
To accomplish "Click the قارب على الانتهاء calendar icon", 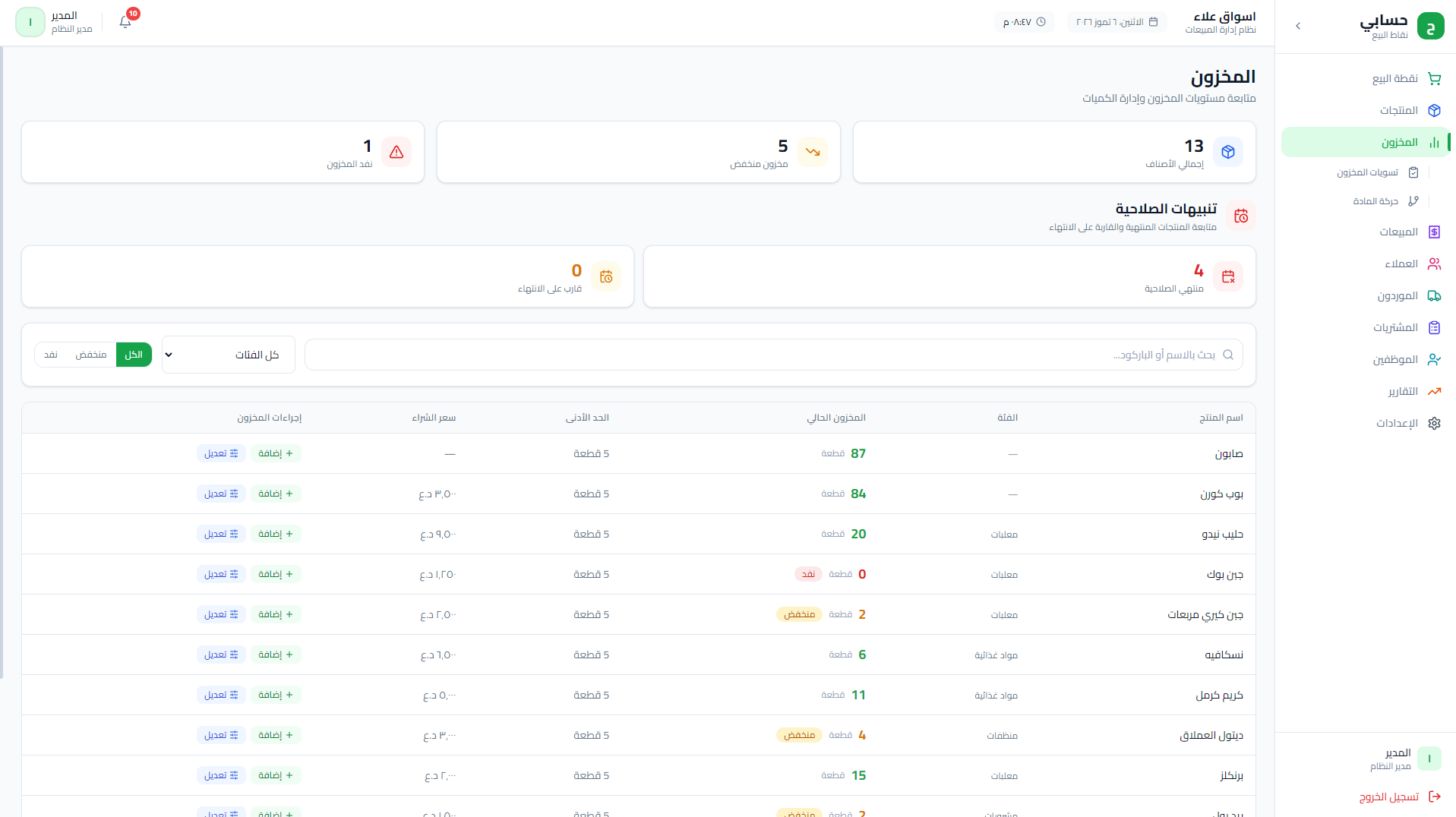I will click(x=606, y=276).
